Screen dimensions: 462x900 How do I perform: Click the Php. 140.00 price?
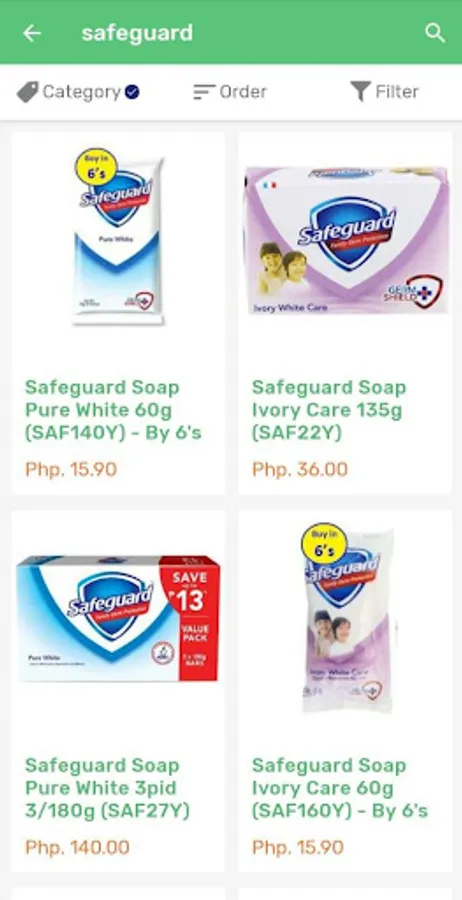click(x=77, y=847)
